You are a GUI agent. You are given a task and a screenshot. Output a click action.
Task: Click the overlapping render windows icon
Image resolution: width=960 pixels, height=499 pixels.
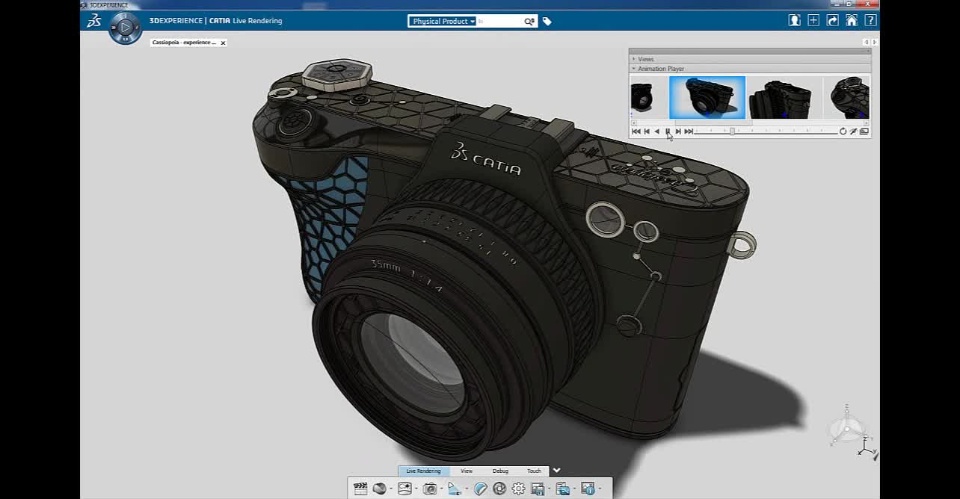click(x=563, y=488)
